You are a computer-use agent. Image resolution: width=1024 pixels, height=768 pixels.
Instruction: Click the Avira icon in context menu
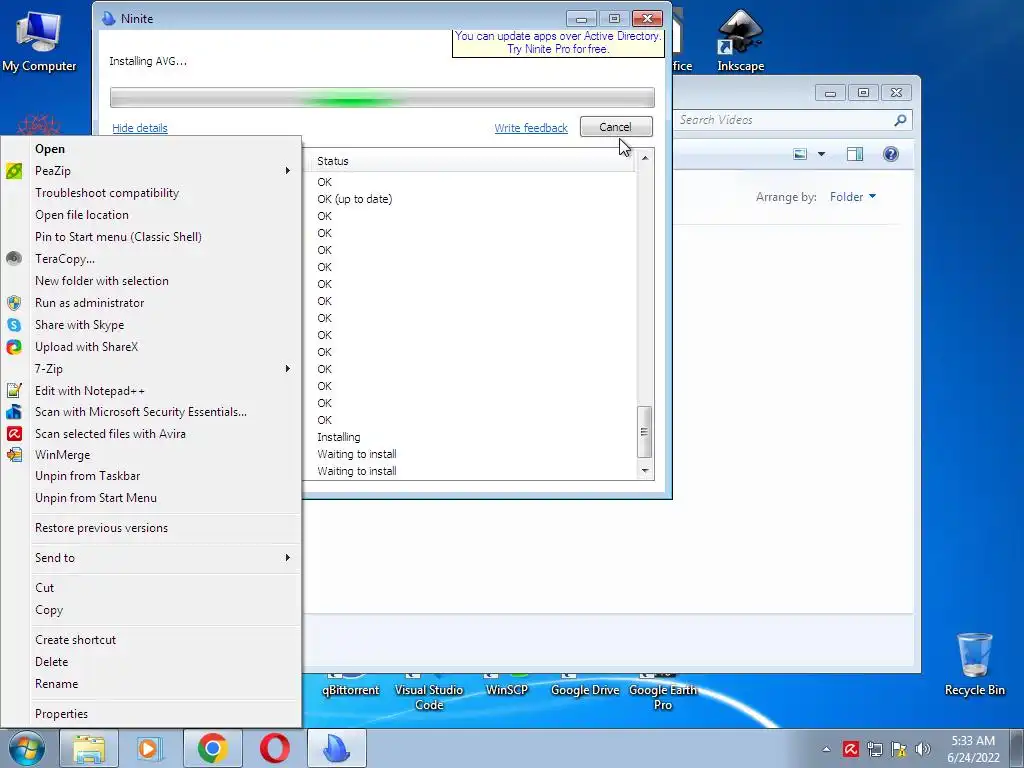[14, 434]
